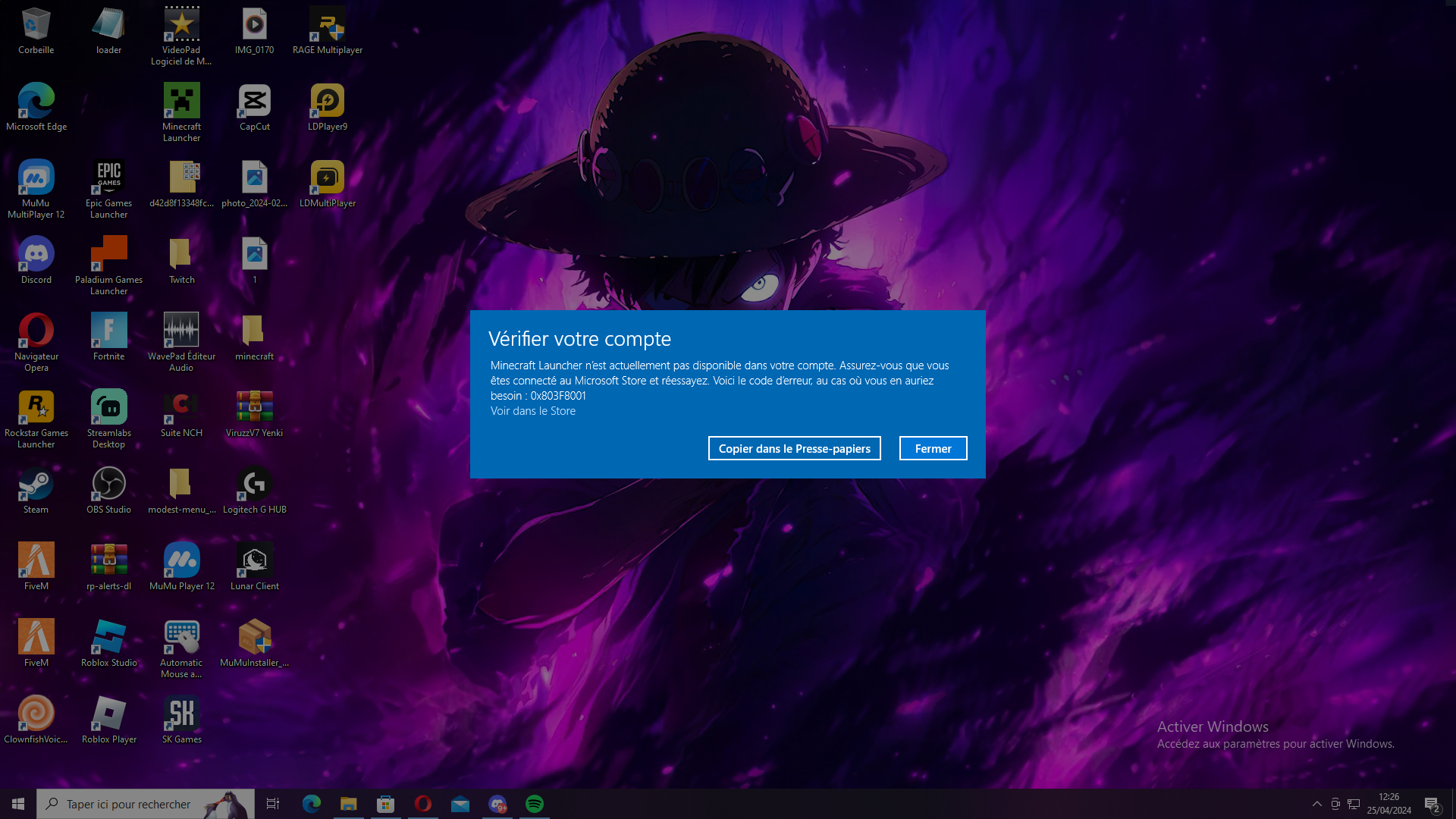Open the Task View button

(273, 804)
